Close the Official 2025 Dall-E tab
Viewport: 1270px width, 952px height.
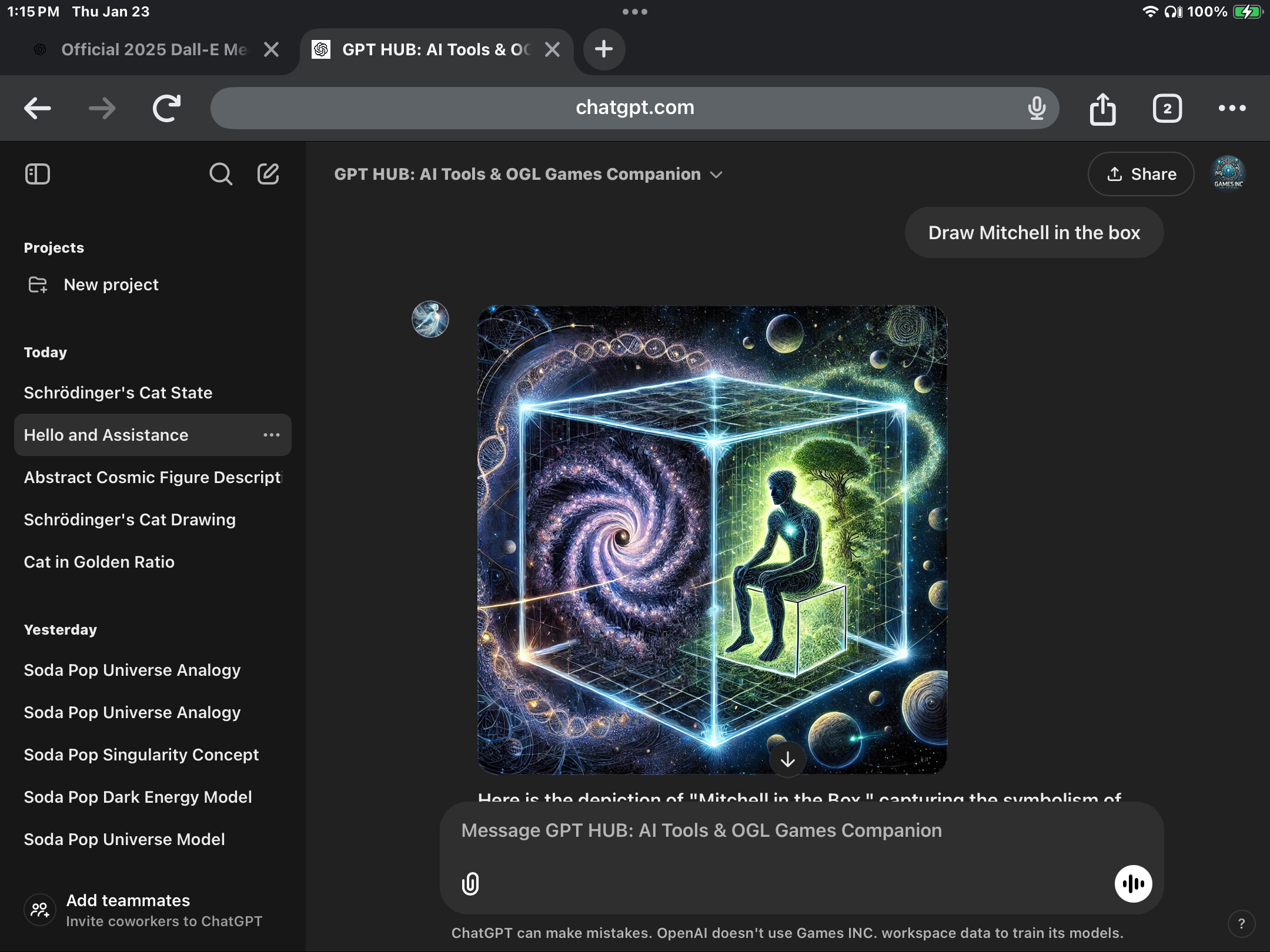[x=271, y=49]
